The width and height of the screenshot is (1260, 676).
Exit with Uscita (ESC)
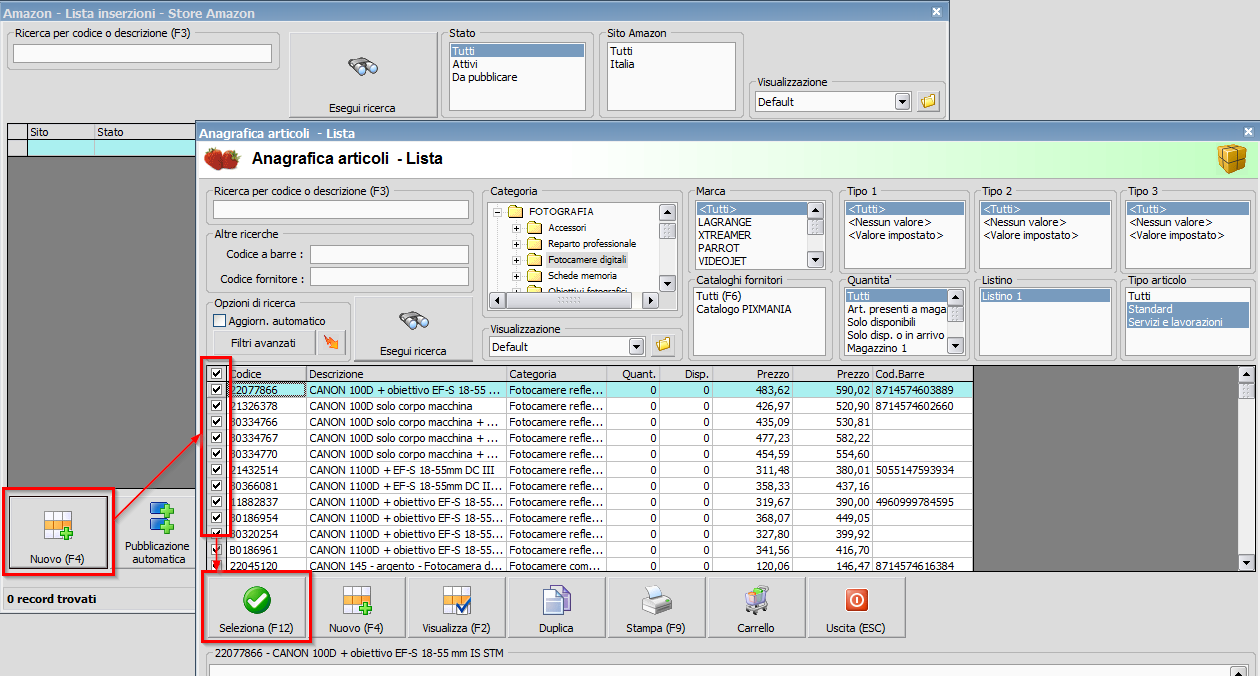click(856, 607)
